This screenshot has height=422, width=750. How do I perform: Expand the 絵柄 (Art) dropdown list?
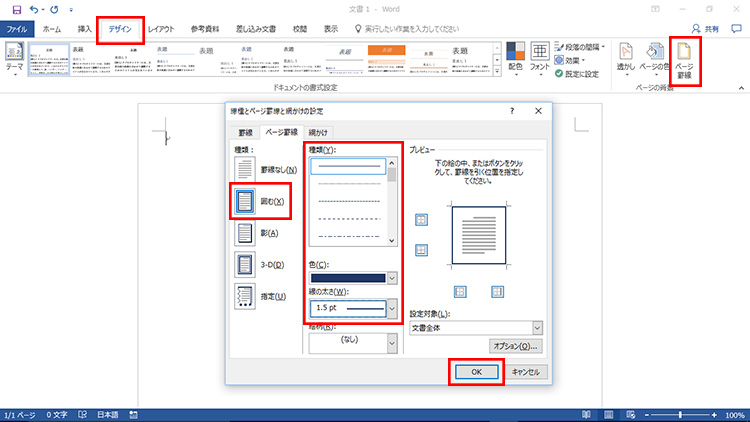click(x=391, y=339)
